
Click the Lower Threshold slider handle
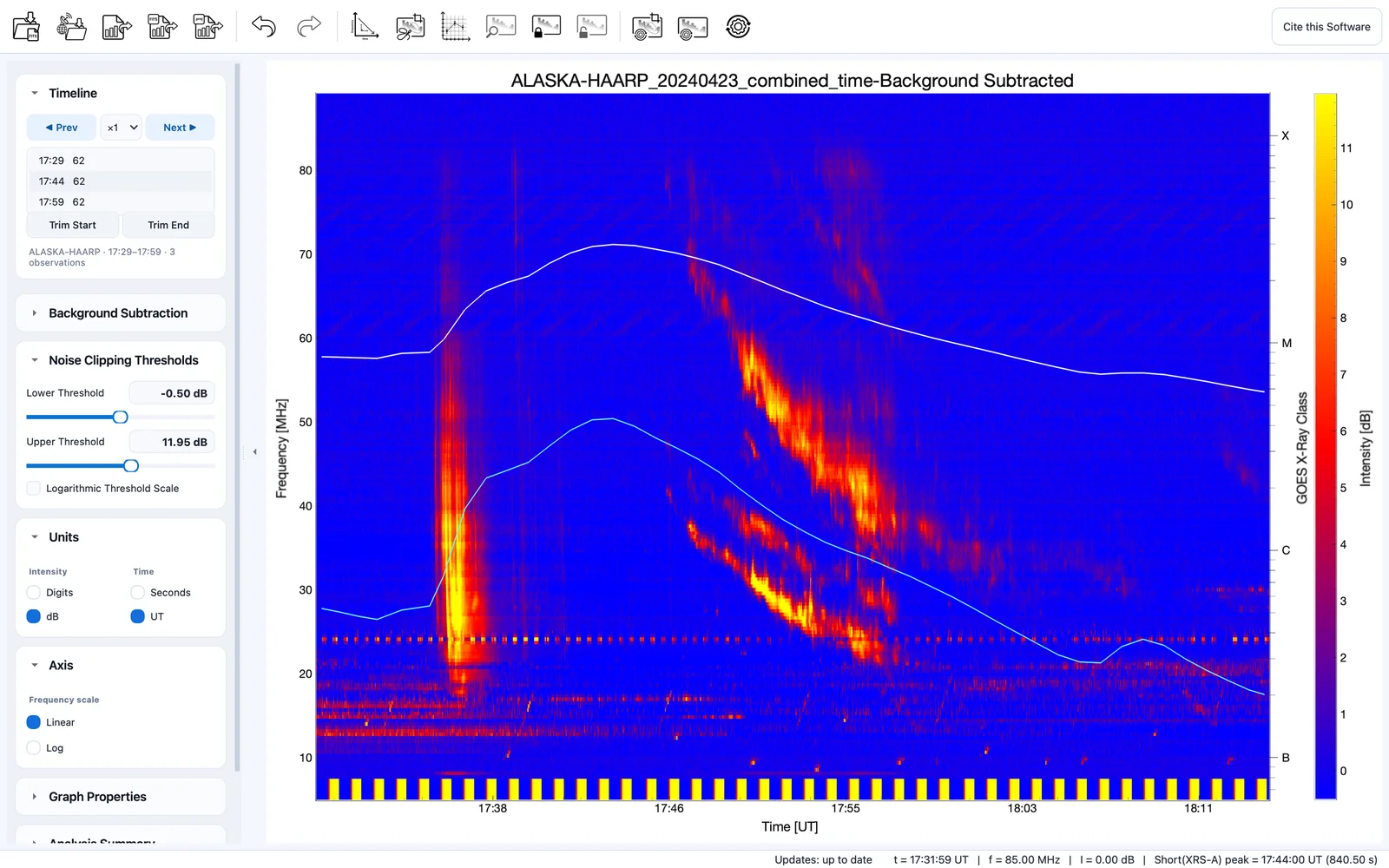click(x=121, y=418)
